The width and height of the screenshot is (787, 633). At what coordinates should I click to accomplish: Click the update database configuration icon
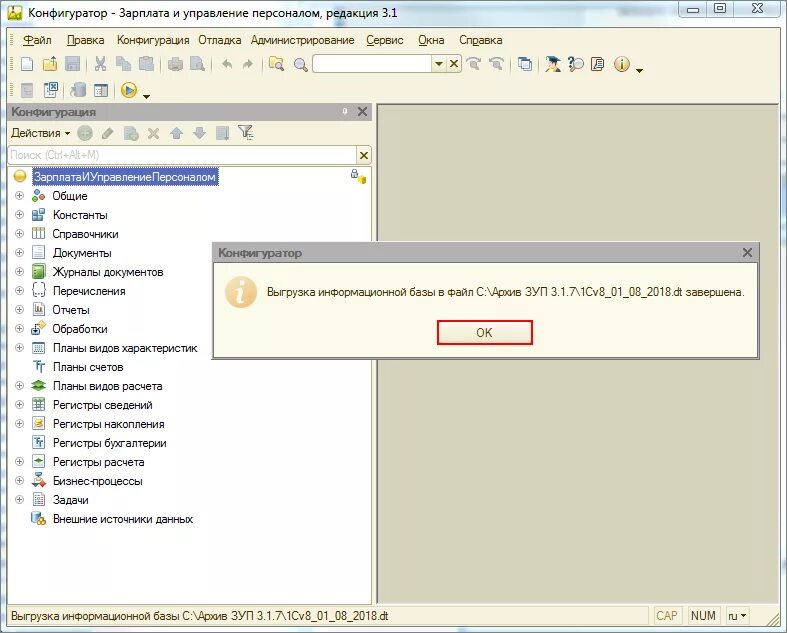click(x=78, y=90)
